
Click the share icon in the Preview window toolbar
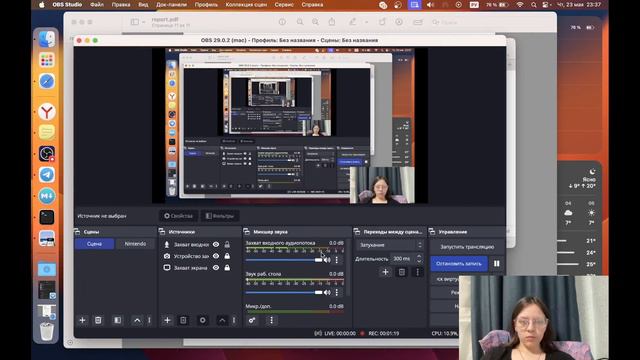pyautogui.click(x=332, y=22)
